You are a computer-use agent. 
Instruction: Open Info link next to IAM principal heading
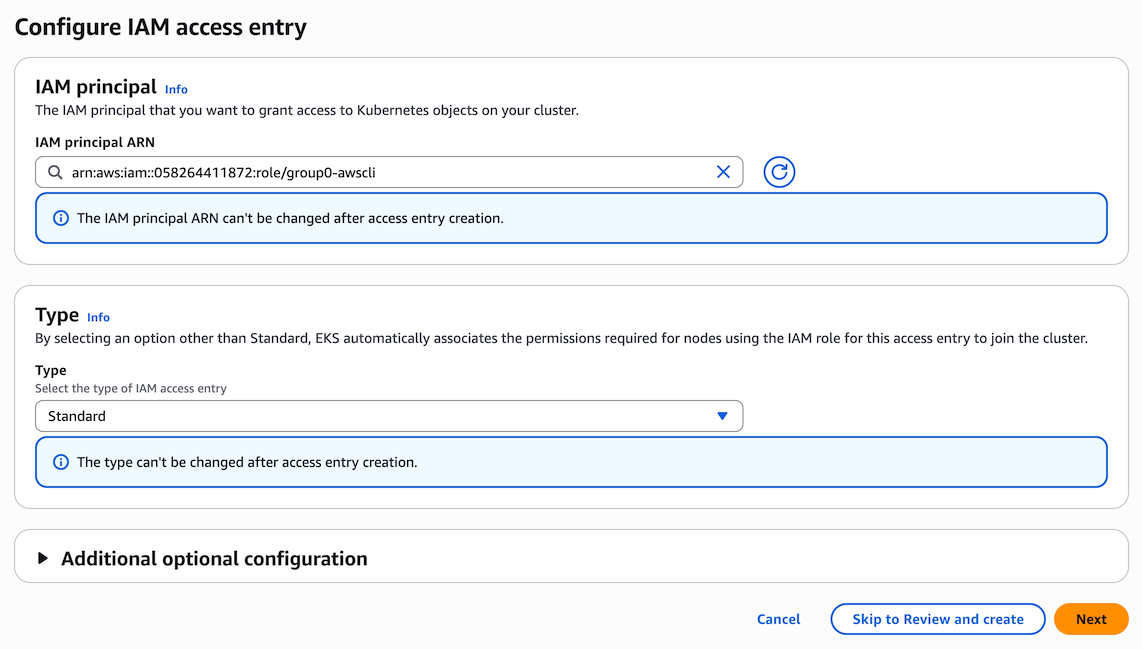pyautogui.click(x=176, y=89)
